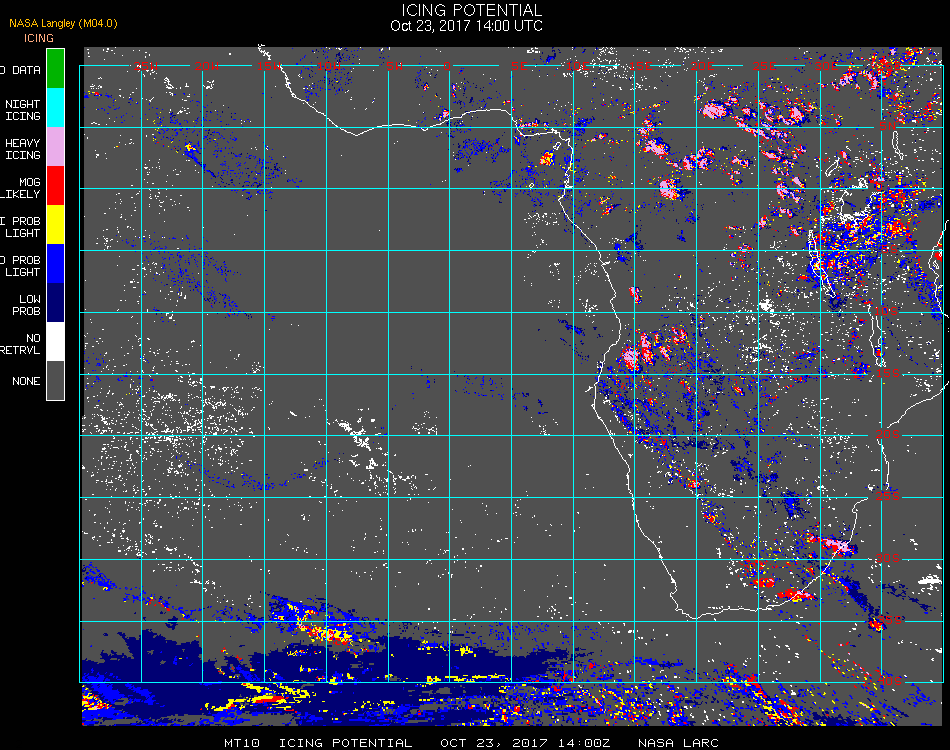Click the '10S' latitude label
Image resolution: width=950 pixels, height=750 pixels.
point(887,311)
